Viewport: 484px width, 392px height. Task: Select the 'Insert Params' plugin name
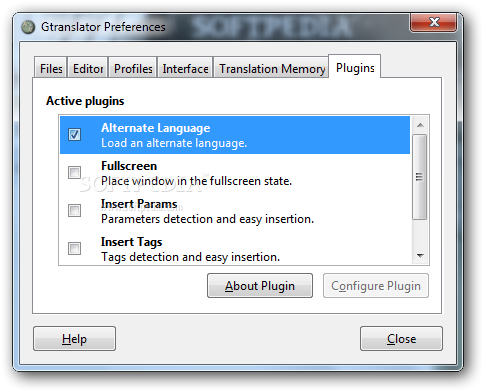pyautogui.click(x=139, y=204)
